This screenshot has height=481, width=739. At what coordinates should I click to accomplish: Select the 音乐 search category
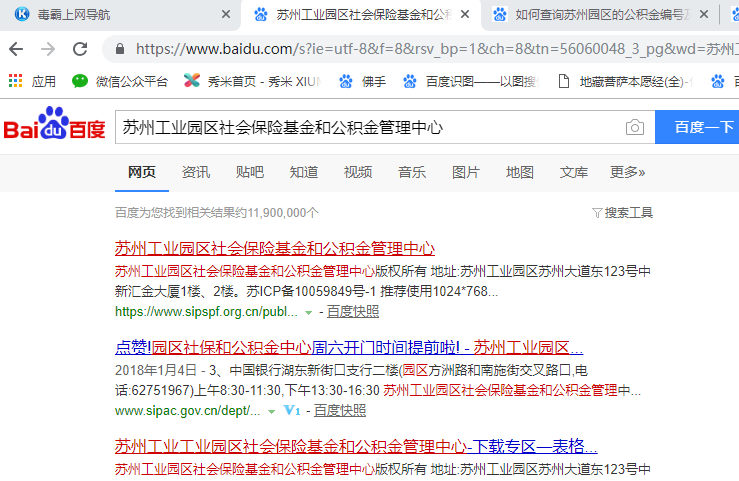(x=412, y=172)
